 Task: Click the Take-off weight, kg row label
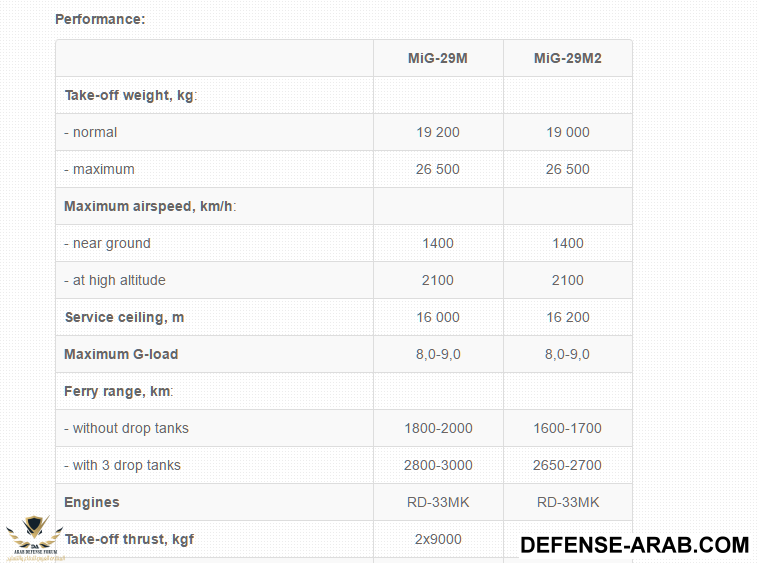coord(131,95)
